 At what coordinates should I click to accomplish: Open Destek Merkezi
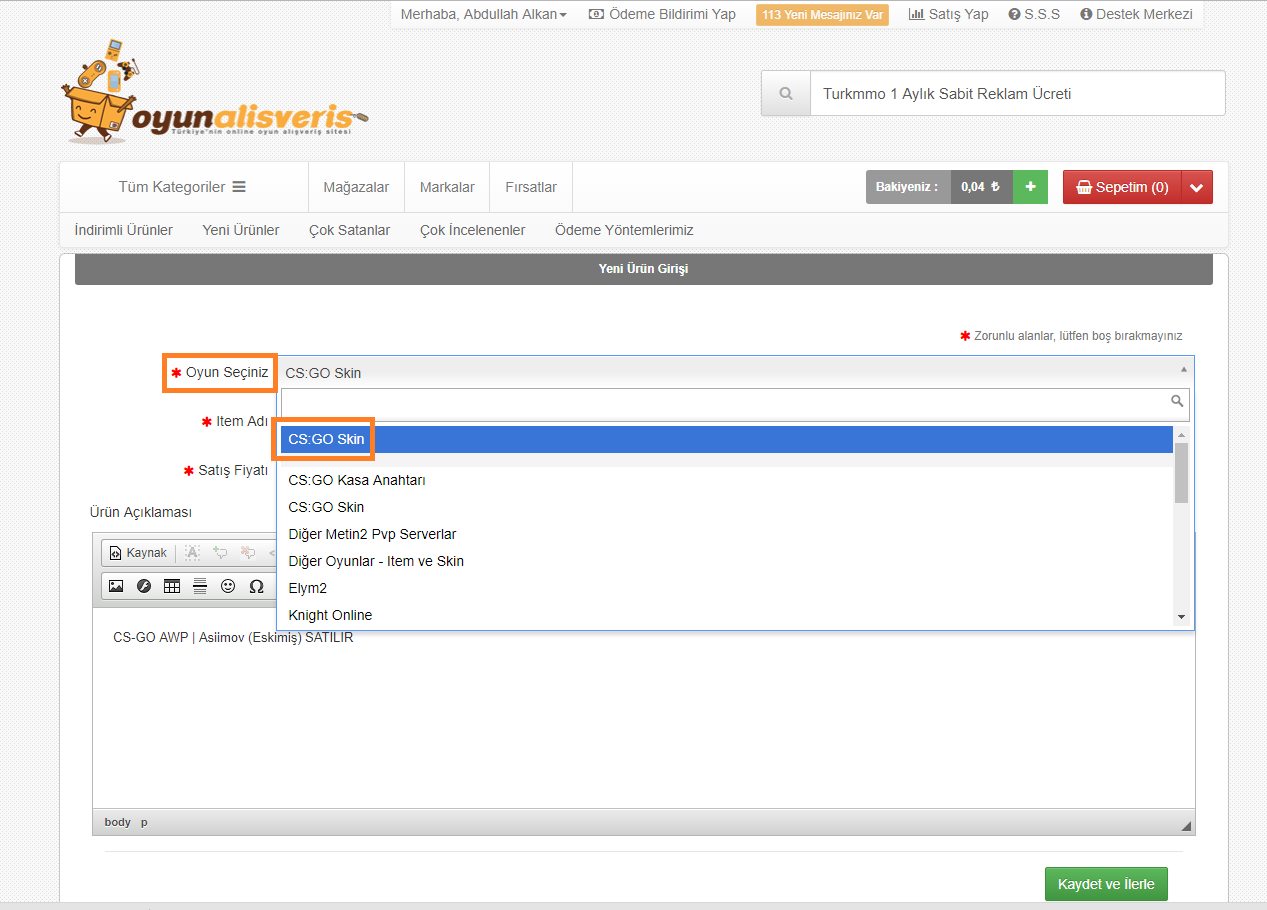[x=1136, y=14]
